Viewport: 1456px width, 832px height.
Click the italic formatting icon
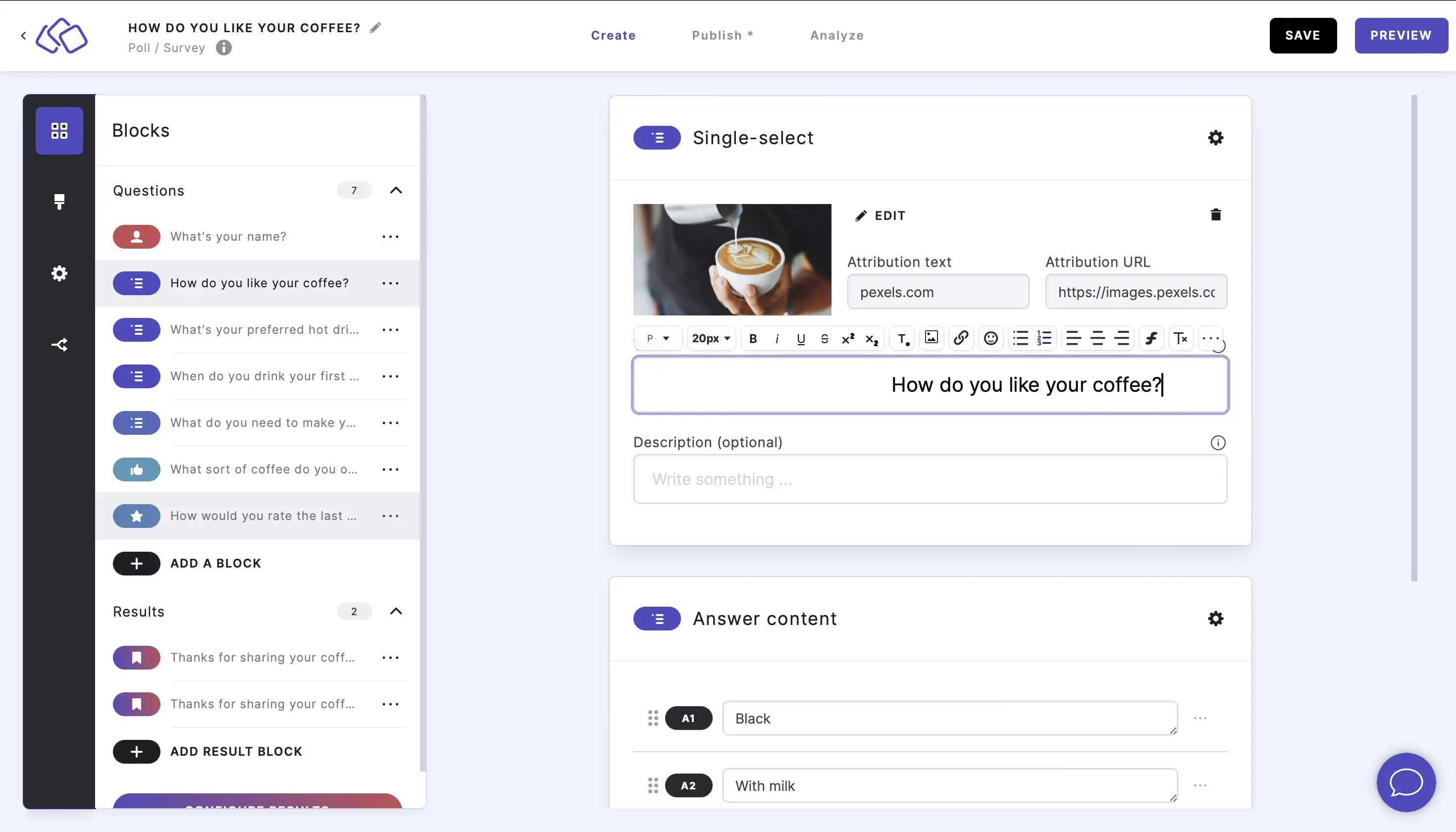click(x=778, y=338)
